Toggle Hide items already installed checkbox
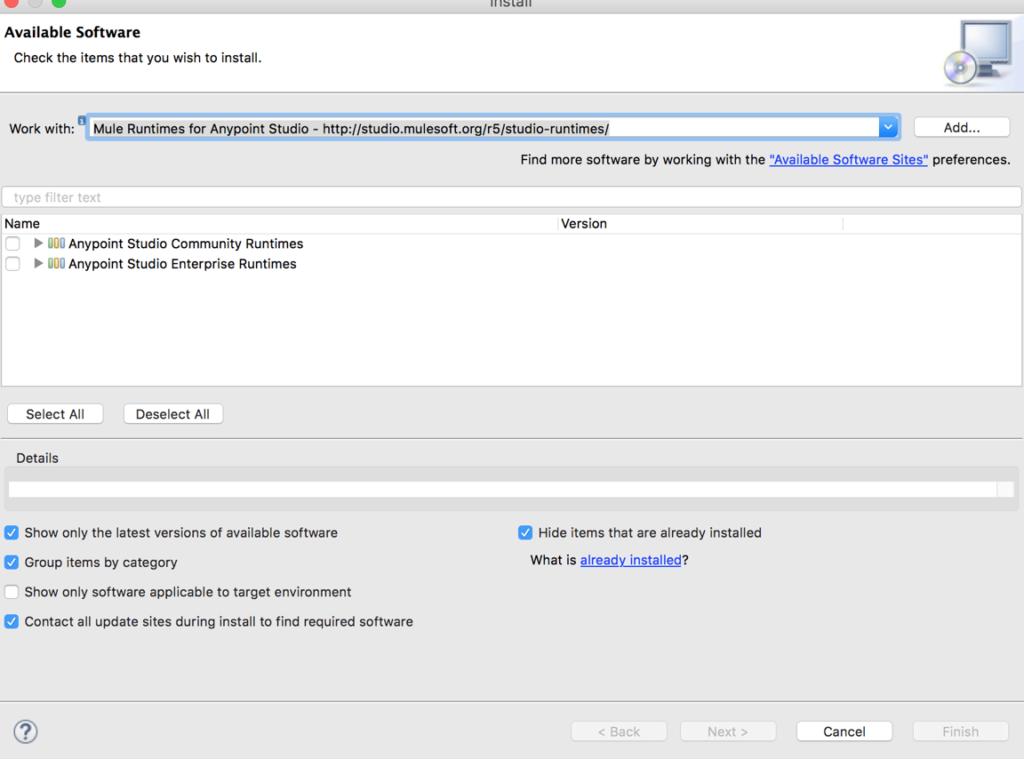Screen dimensions: 1024x759 point(525,533)
